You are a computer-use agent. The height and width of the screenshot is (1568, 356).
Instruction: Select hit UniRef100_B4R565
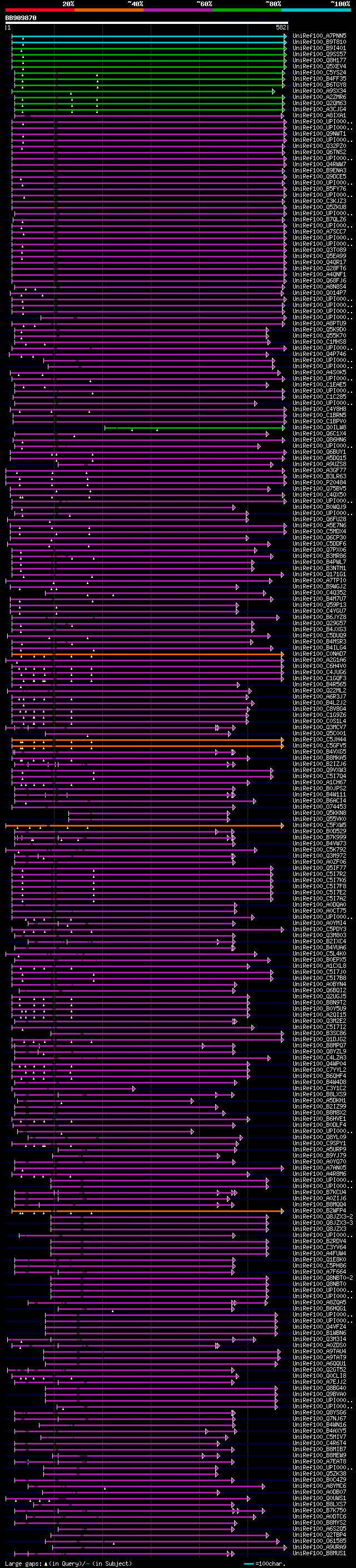tap(319, 684)
